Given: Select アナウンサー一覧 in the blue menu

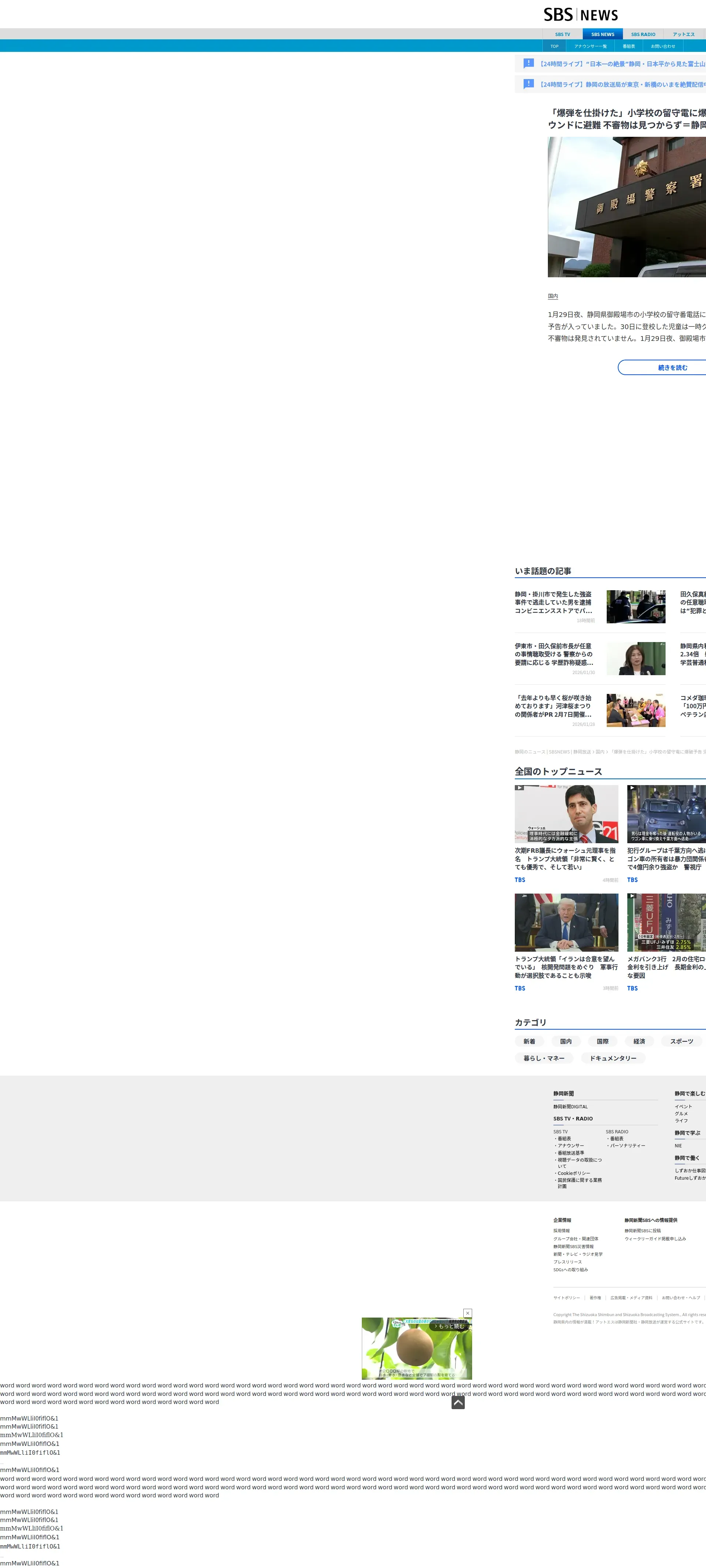Looking at the screenshot, I should (x=591, y=46).
